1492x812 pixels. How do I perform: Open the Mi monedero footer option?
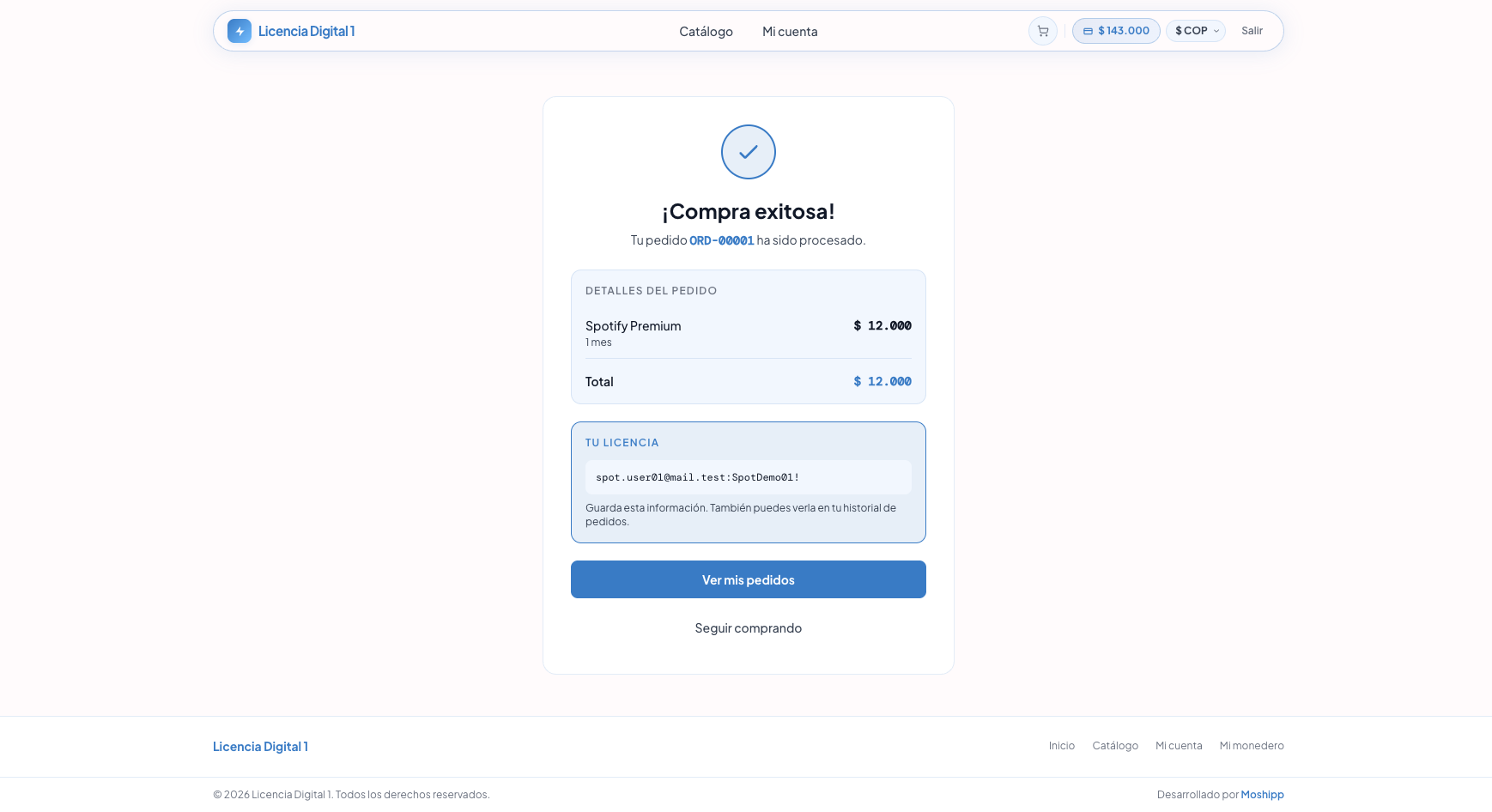tap(1251, 745)
